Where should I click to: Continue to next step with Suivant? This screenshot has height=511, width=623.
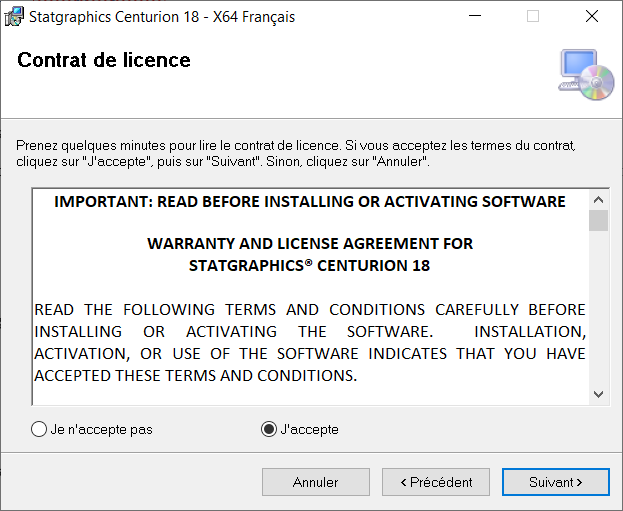pos(555,482)
